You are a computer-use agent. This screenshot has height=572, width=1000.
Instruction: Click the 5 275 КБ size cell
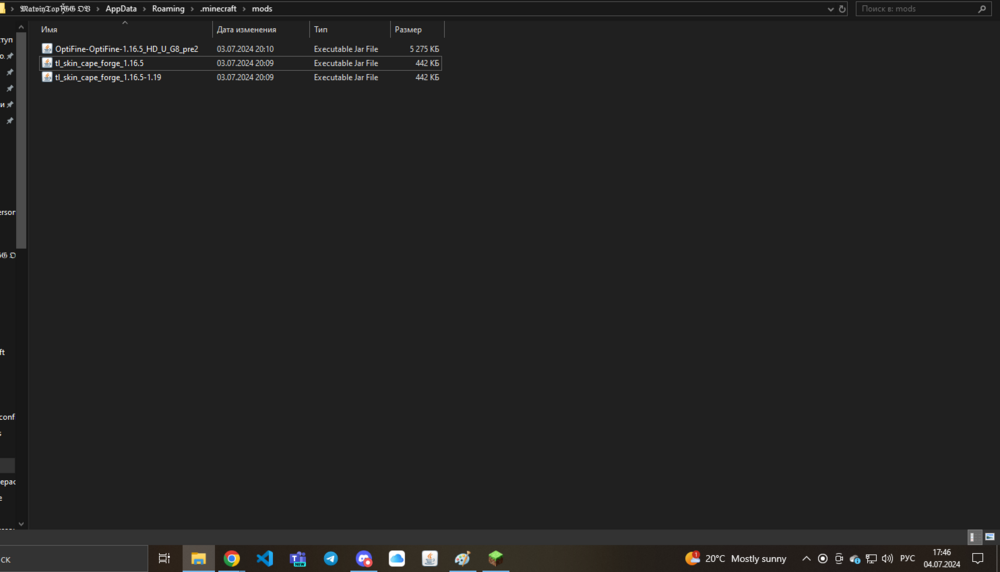[x=424, y=48]
